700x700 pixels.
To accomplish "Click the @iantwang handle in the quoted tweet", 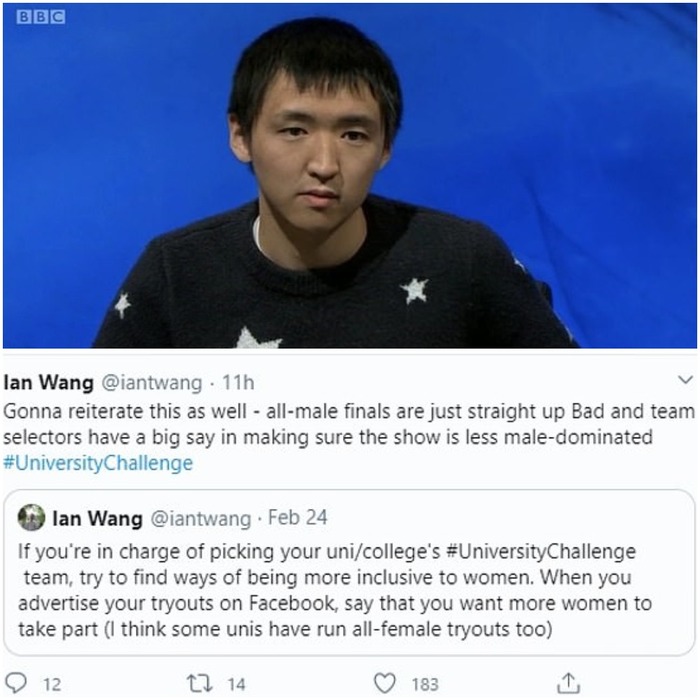I will [201, 519].
